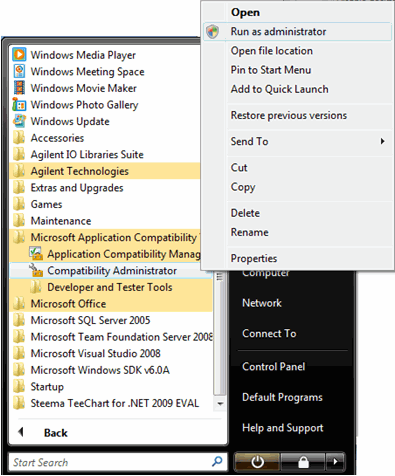Image resolution: width=395 pixels, height=476 pixels.
Task: Open Connect To
Action: (269, 333)
